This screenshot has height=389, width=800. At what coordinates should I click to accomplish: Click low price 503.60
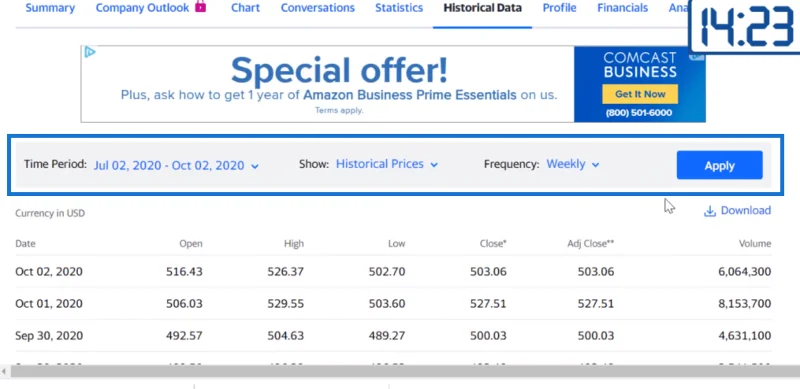[387, 304]
